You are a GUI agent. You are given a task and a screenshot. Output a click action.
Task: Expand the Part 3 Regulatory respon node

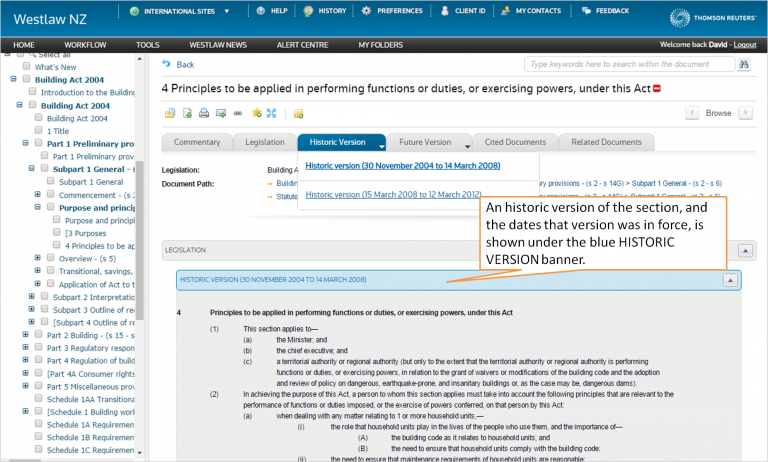(25, 347)
